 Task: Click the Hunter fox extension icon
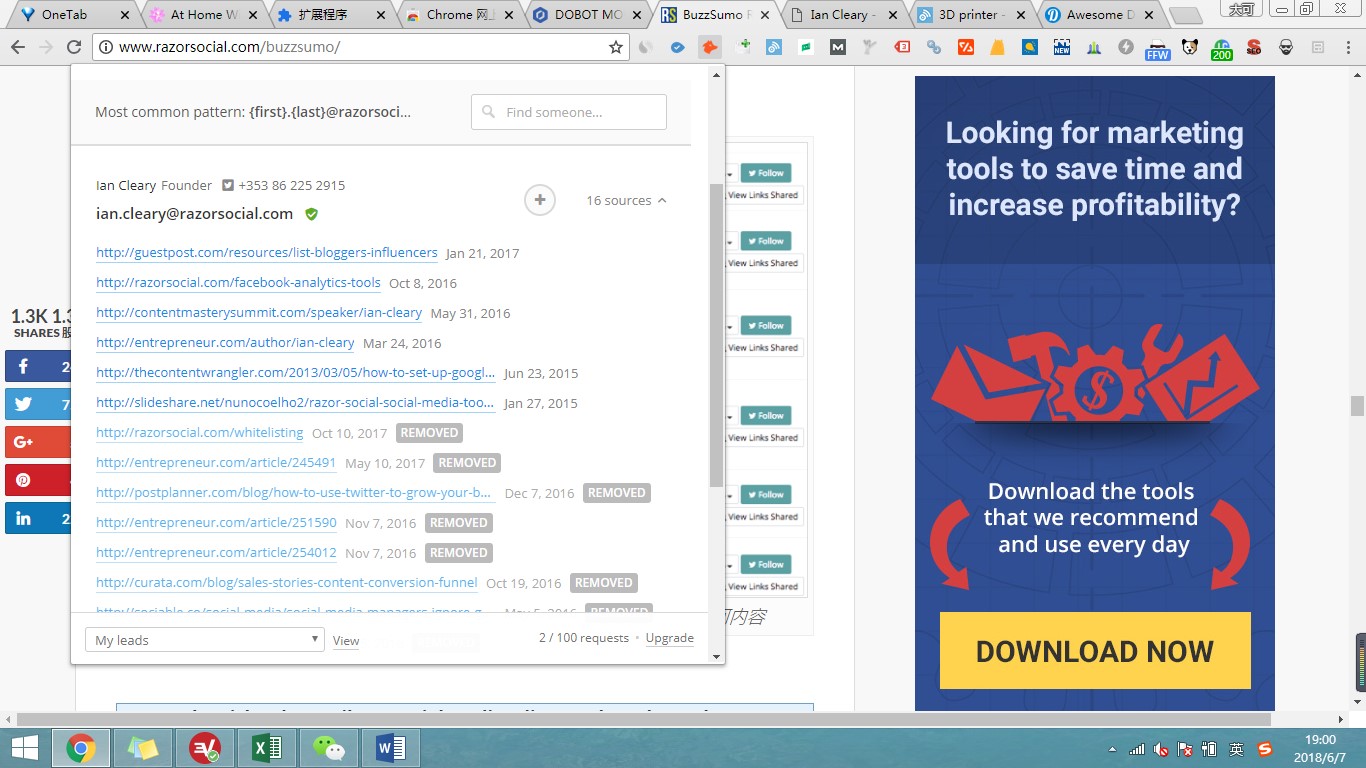(x=709, y=47)
